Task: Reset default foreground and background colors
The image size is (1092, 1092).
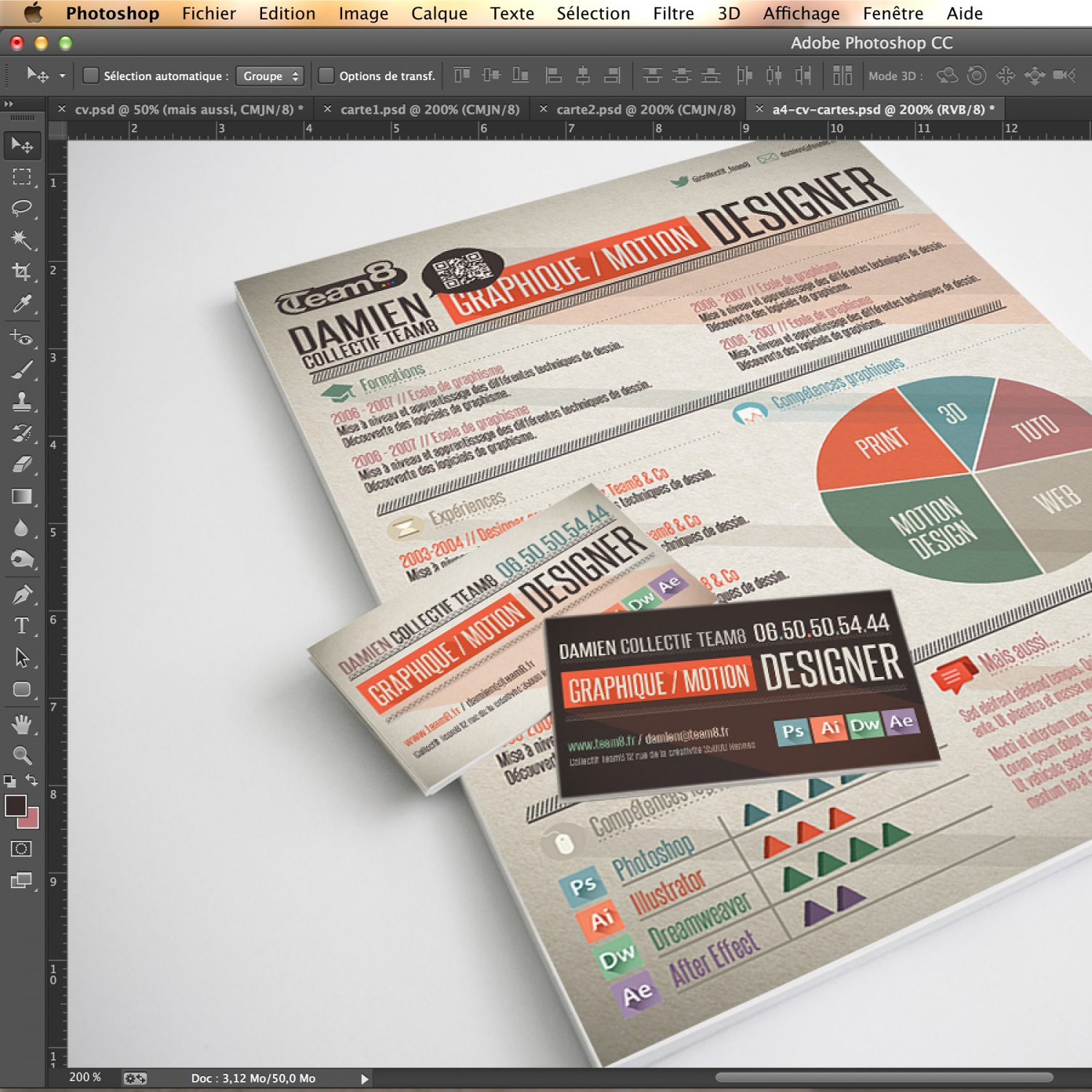Action: click(x=9, y=781)
